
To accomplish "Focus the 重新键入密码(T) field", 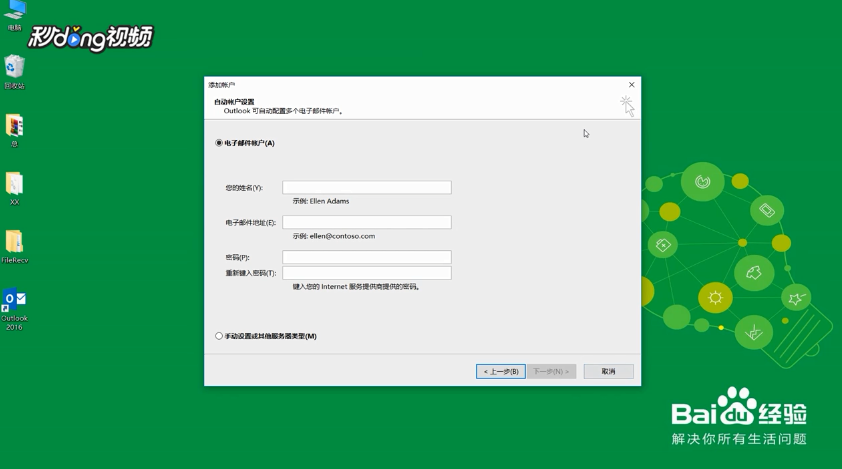I will 367,273.
